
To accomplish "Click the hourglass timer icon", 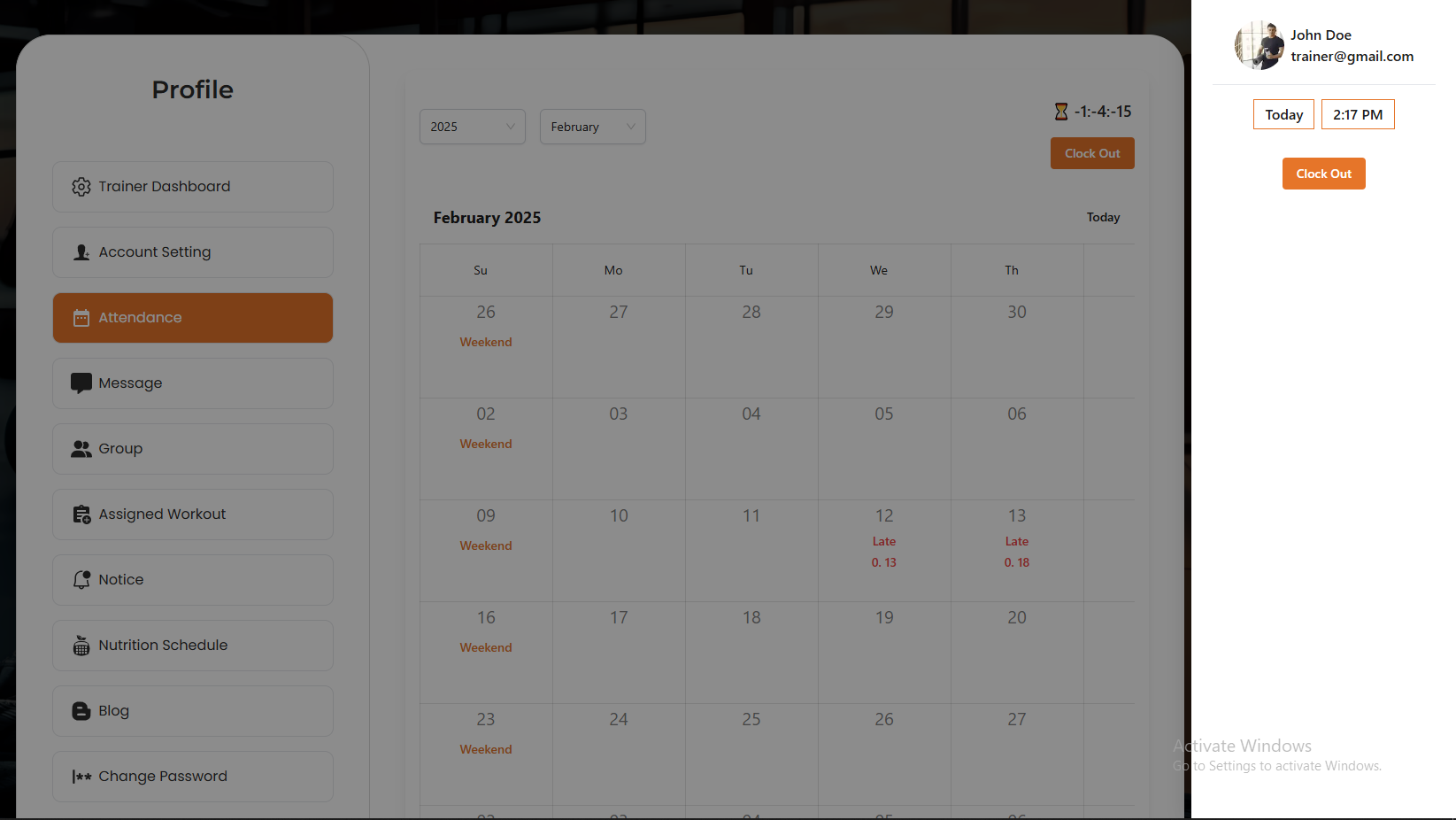I will pos(1060,112).
